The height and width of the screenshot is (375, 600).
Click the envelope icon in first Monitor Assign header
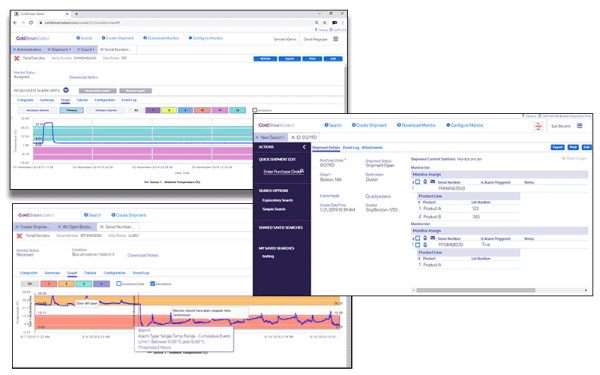pos(432,182)
